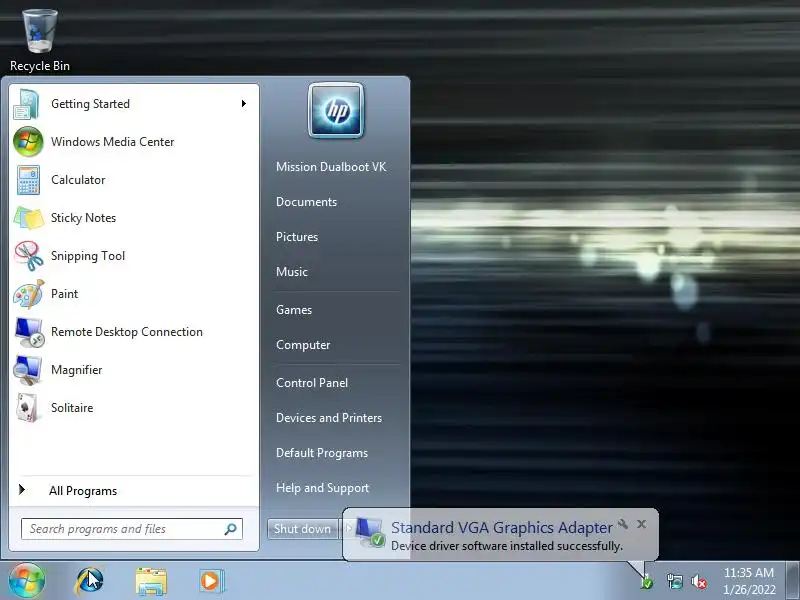Open Devices and Printers
Image resolution: width=800 pixels, height=600 pixels.
coord(329,418)
